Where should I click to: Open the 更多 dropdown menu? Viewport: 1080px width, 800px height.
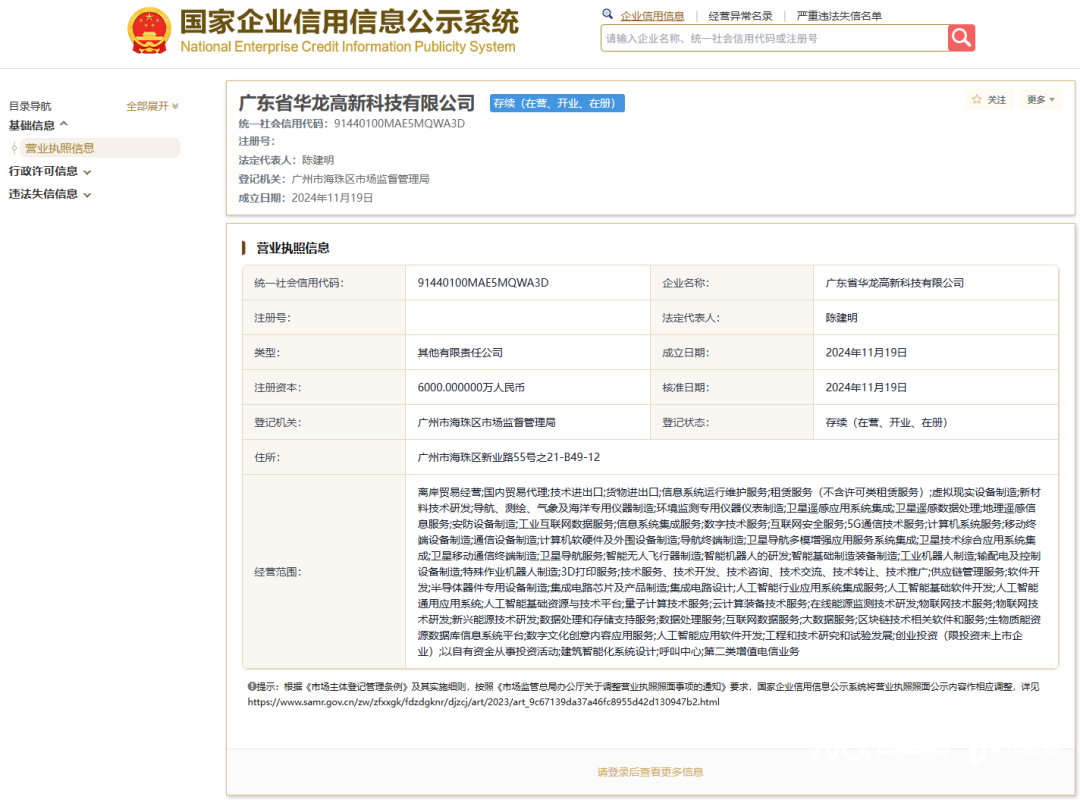pyautogui.click(x=1040, y=100)
